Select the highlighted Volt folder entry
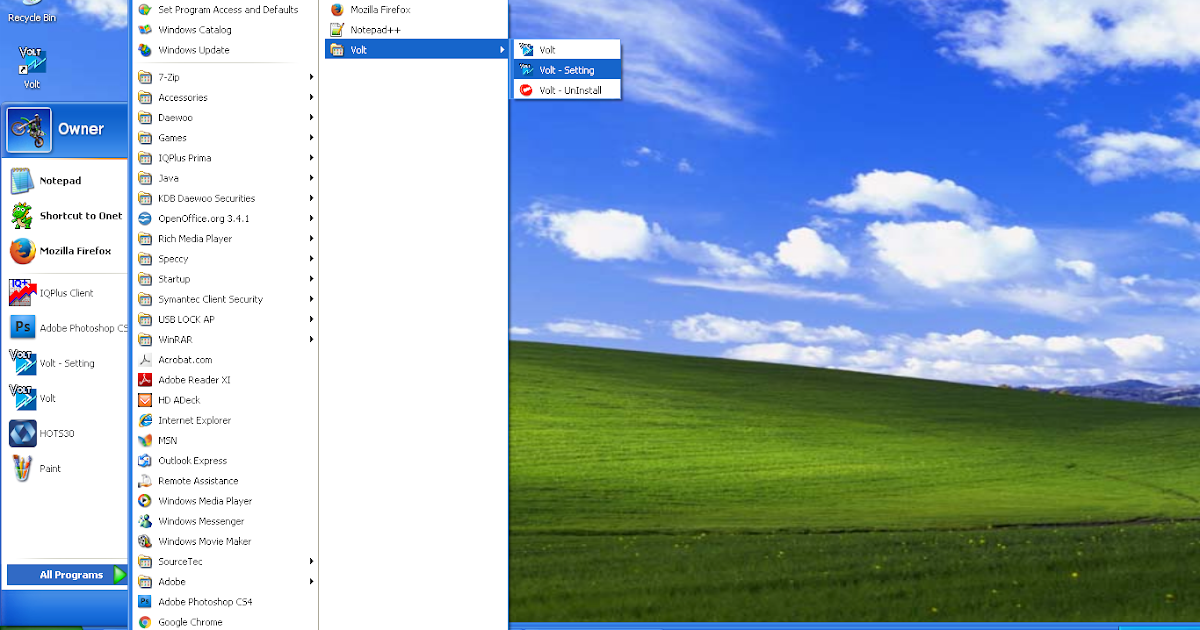The height and width of the screenshot is (630, 1200). 416,50
